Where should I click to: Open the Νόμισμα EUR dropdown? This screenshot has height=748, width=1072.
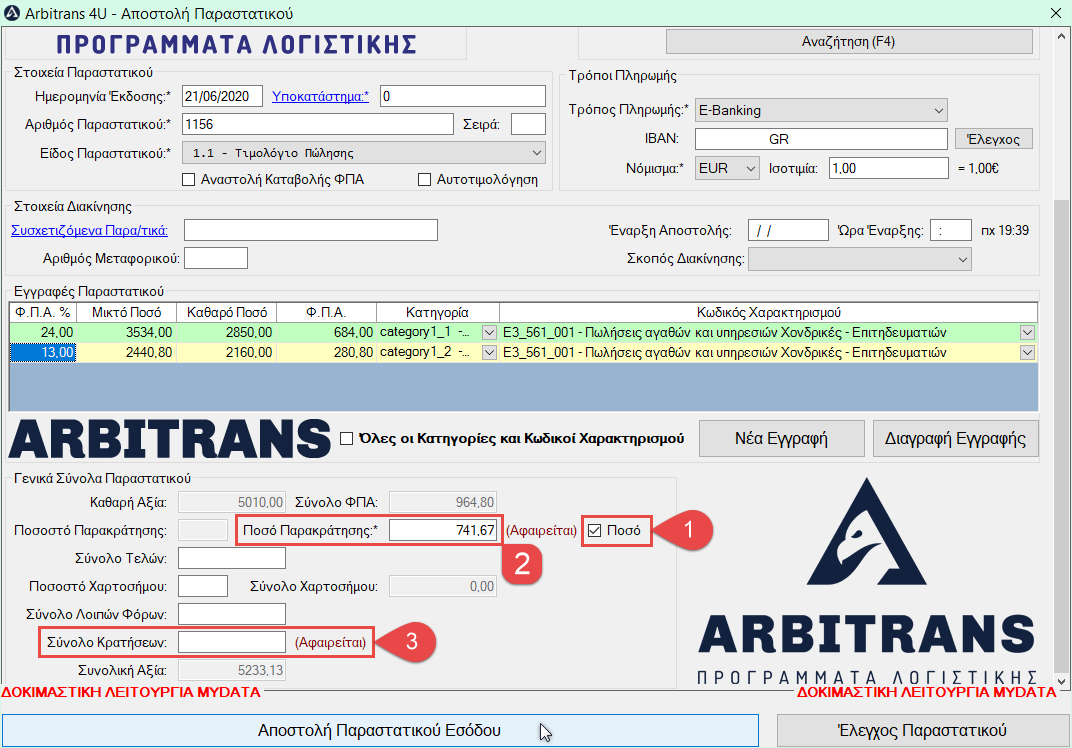(x=727, y=168)
